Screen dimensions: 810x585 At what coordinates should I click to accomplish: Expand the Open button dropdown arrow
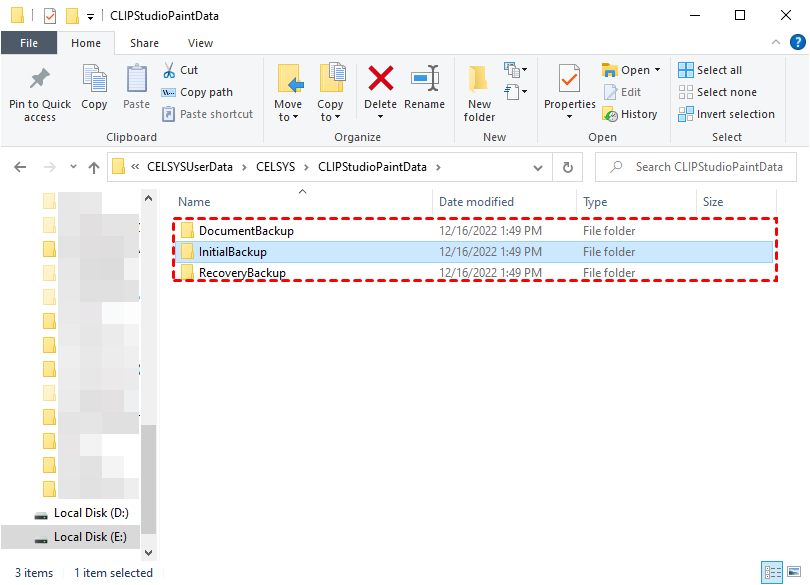pos(655,69)
